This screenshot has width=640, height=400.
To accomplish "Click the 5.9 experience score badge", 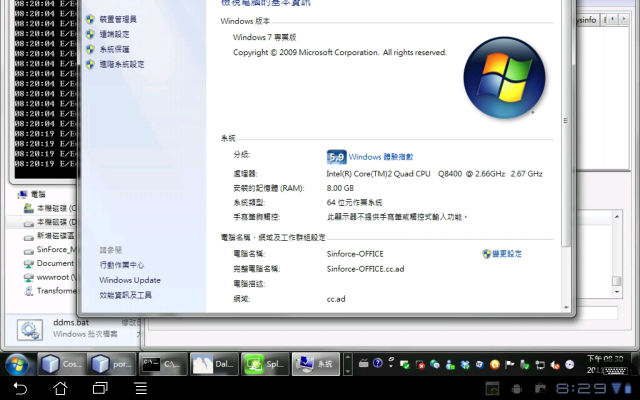I will (x=336, y=157).
